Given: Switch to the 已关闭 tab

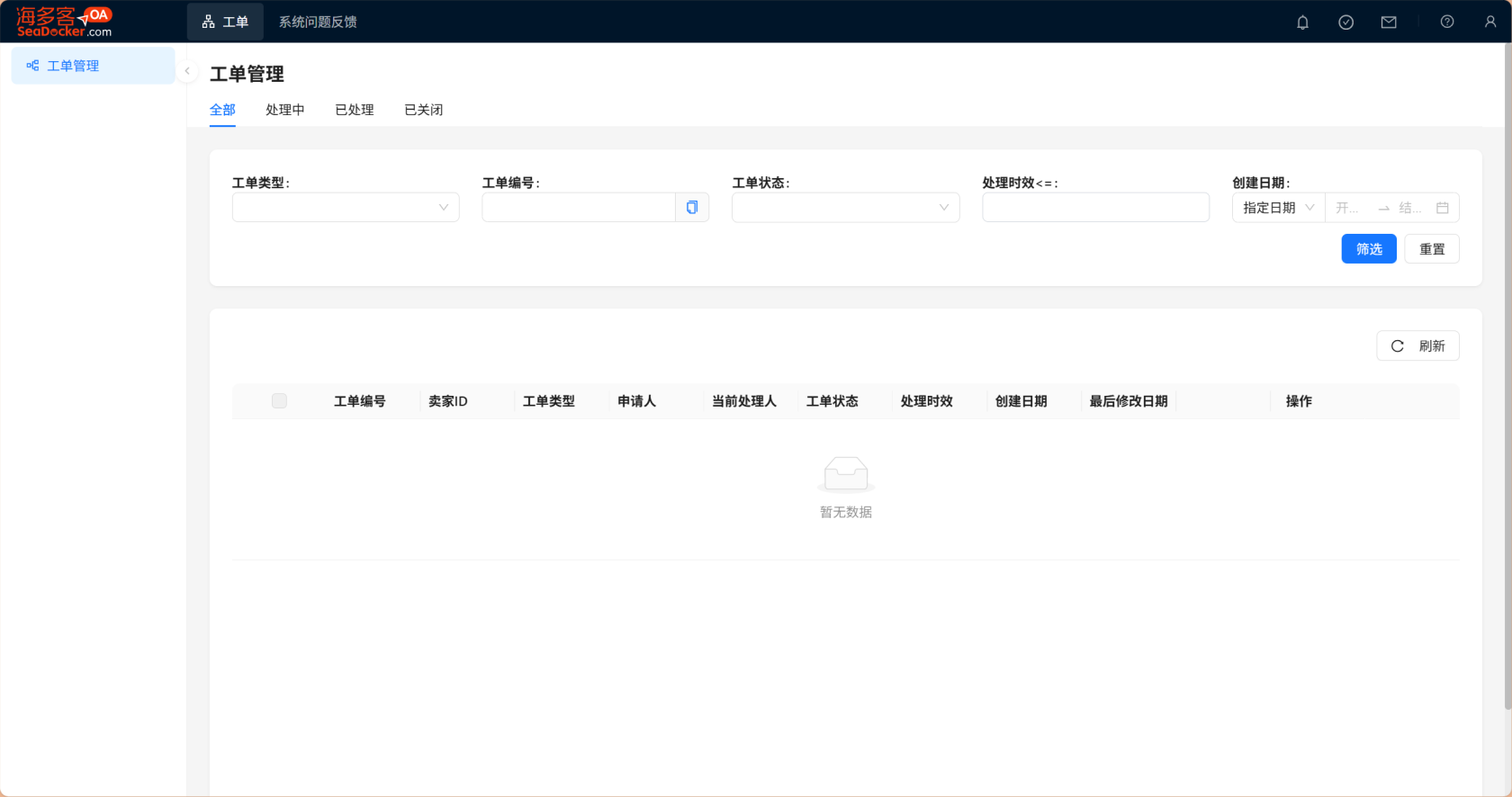Looking at the screenshot, I should tap(423, 110).
